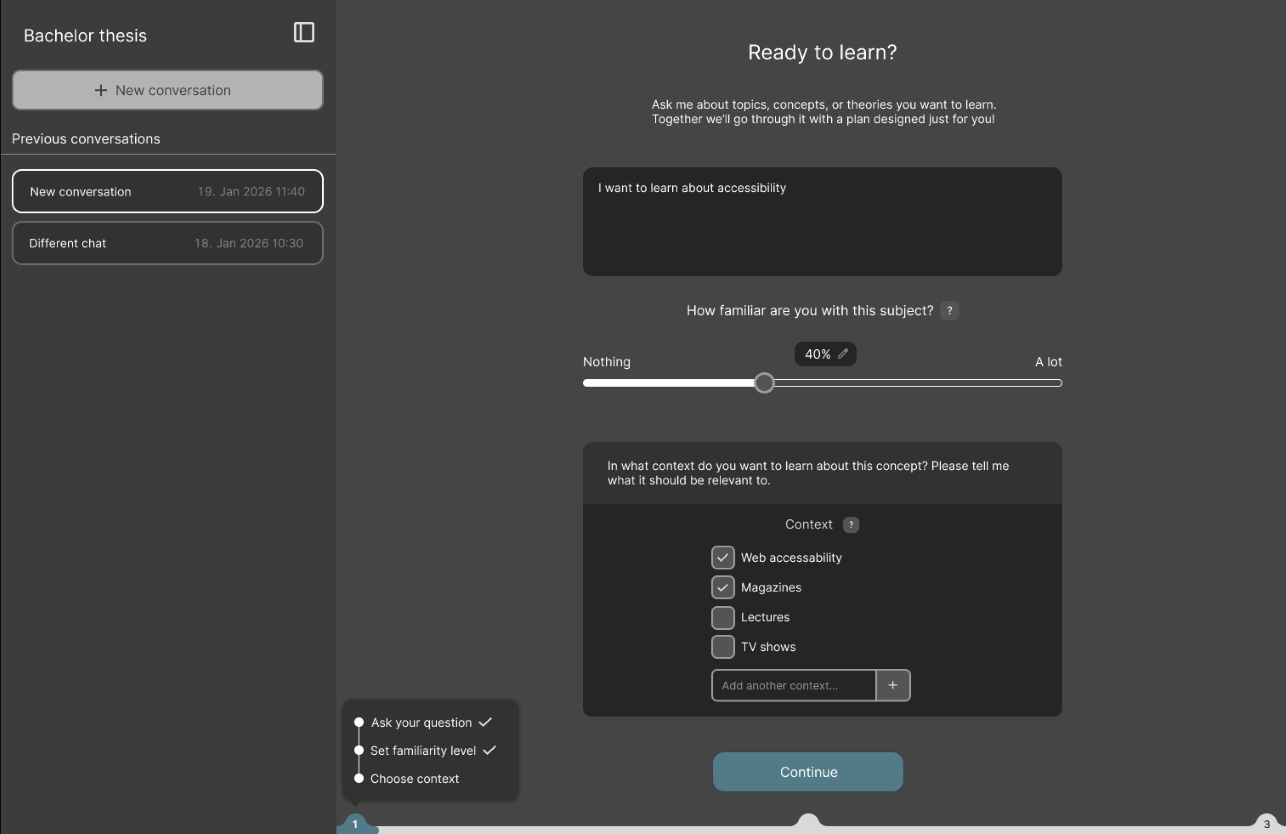Uncheck the Magazines checkbox
Viewport: 1286px width, 834px height.
[723, 588]
